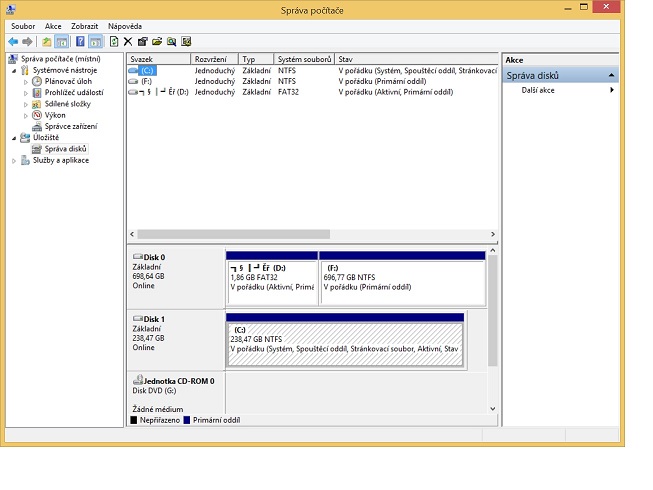This screenshot has width=653, height=490.
Task: Expand Prohlížeč událostí node arrow
Action: [x=26, y=93]
